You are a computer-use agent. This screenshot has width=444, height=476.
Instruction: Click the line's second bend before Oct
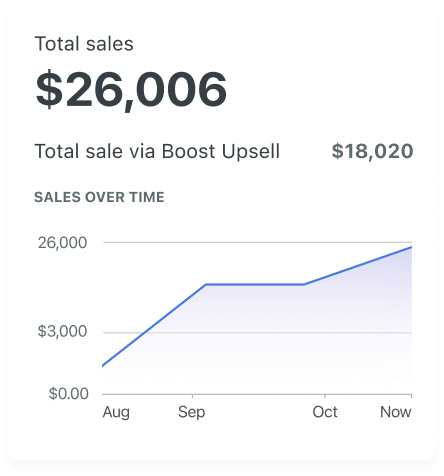(304, 284)
